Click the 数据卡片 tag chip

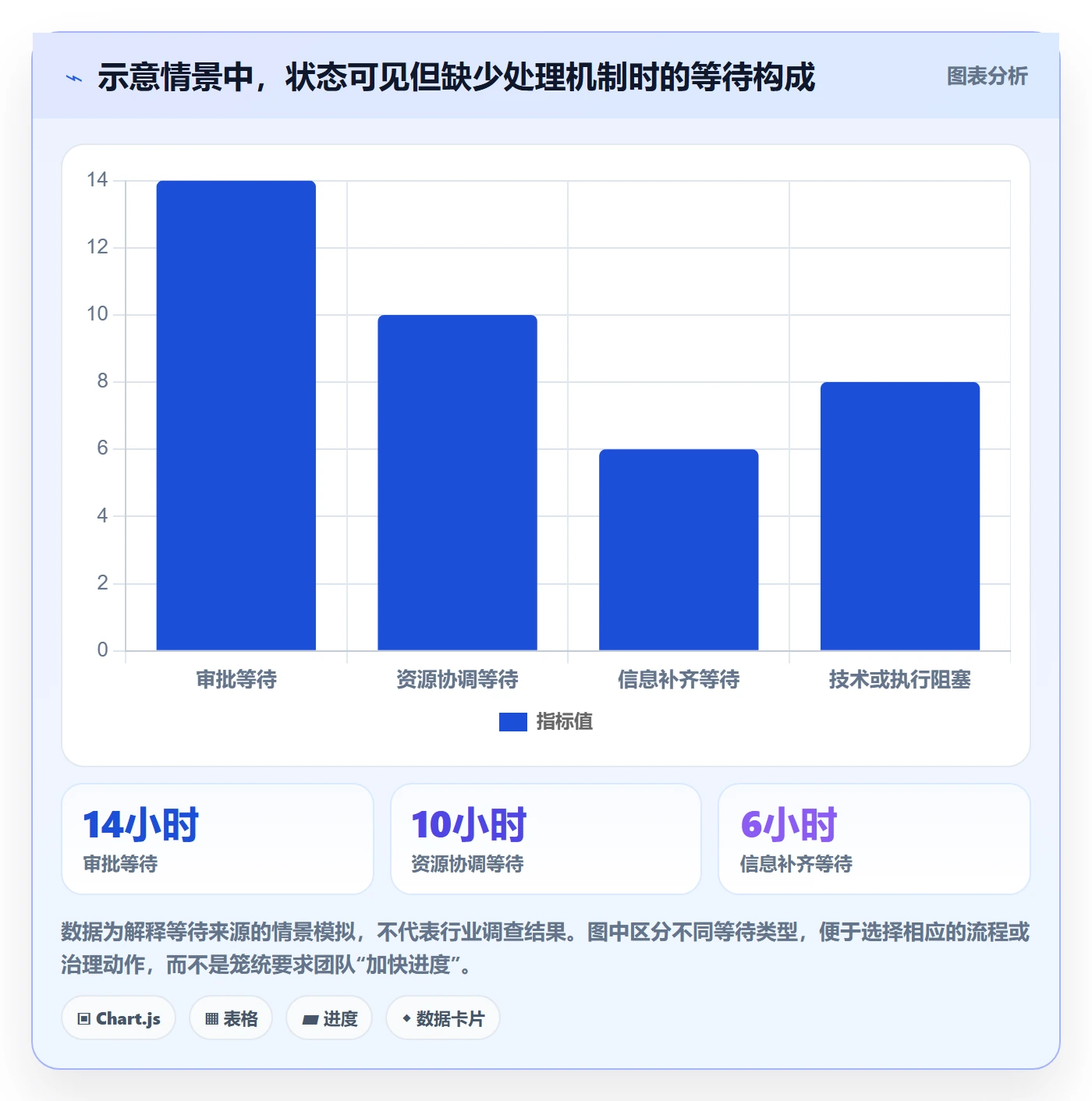tap(443, 1018)
